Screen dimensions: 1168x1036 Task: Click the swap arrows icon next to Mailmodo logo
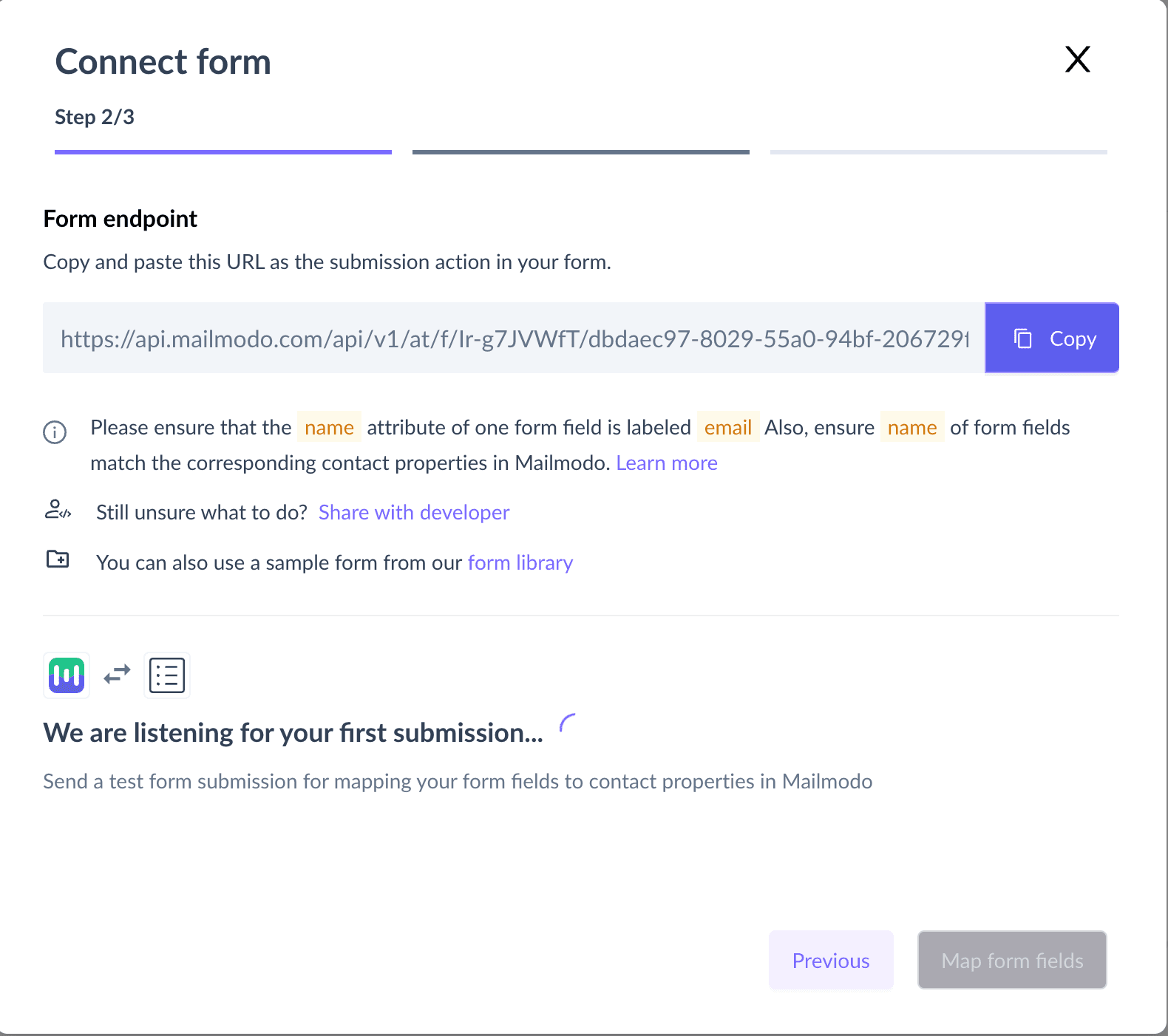tap(116, 675)
